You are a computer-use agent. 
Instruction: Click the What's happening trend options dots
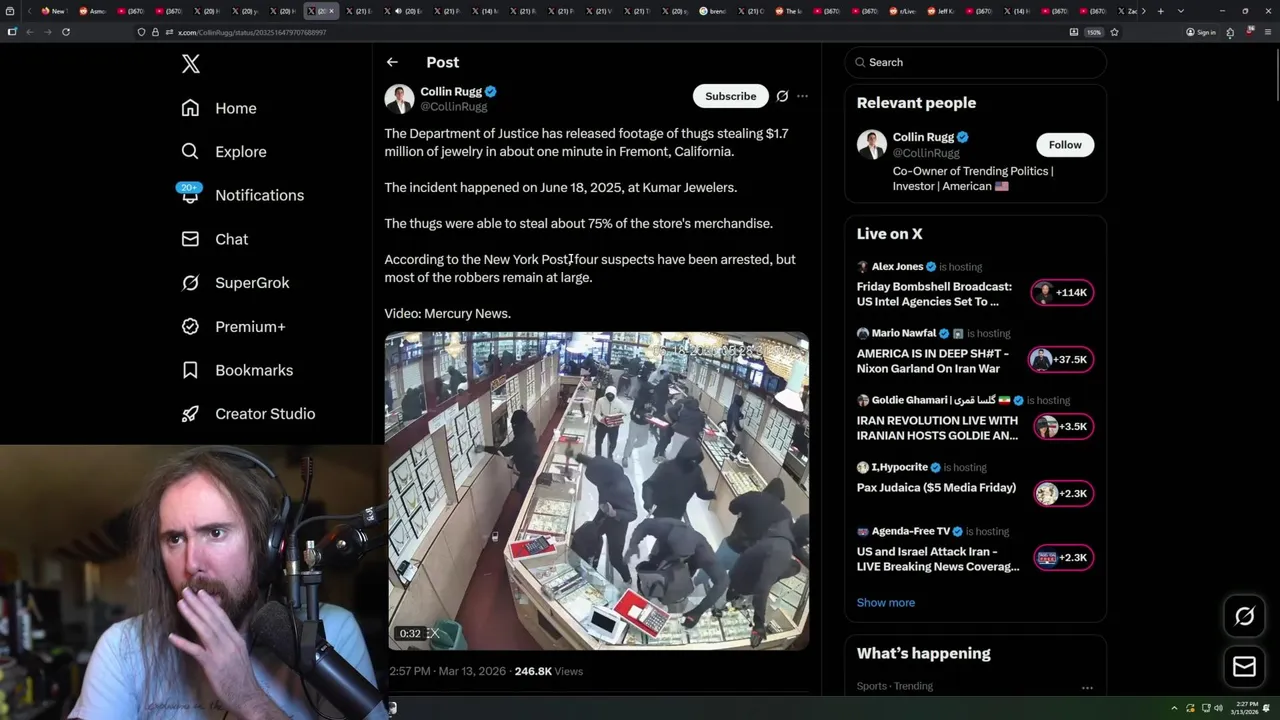pyautogui.click(x=1087, y=688)
